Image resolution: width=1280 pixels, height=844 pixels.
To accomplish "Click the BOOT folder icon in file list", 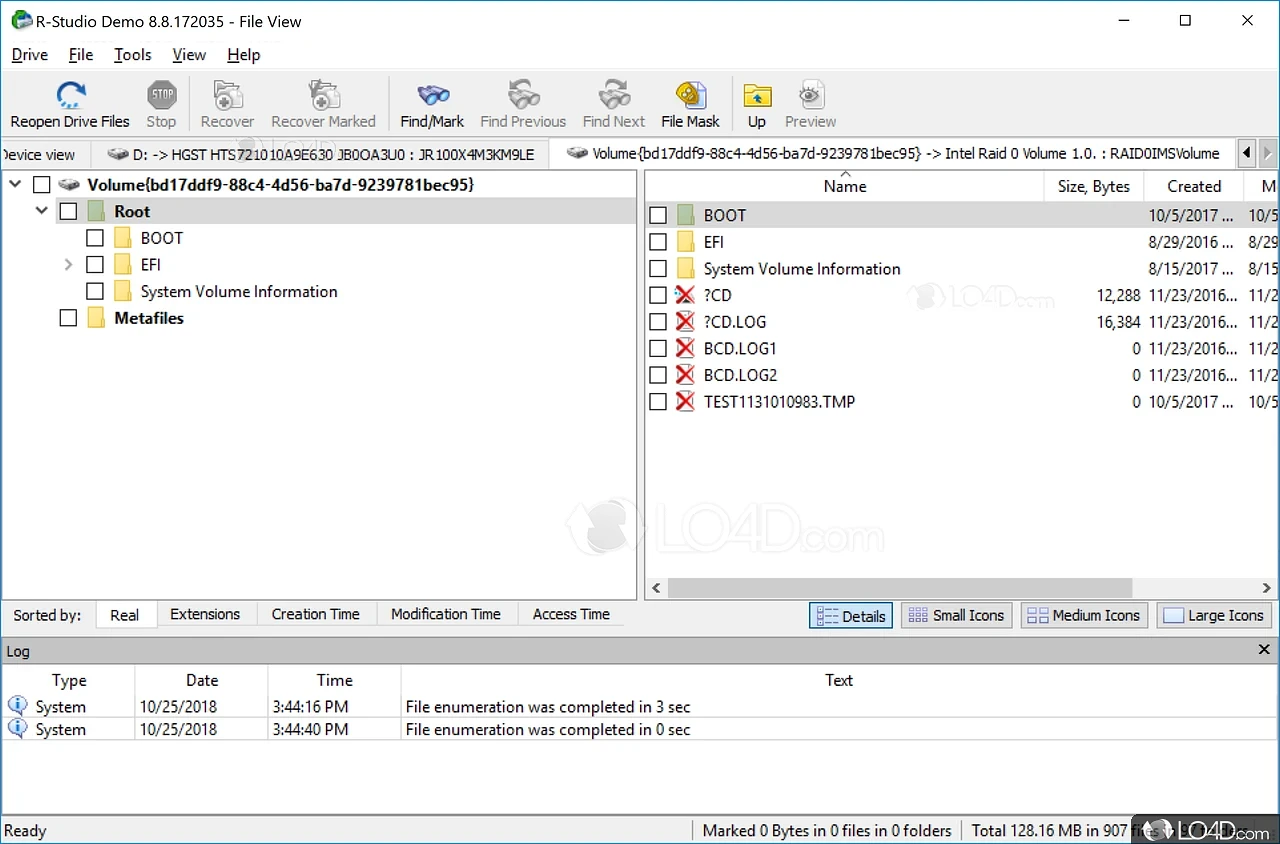I will 685,215.
